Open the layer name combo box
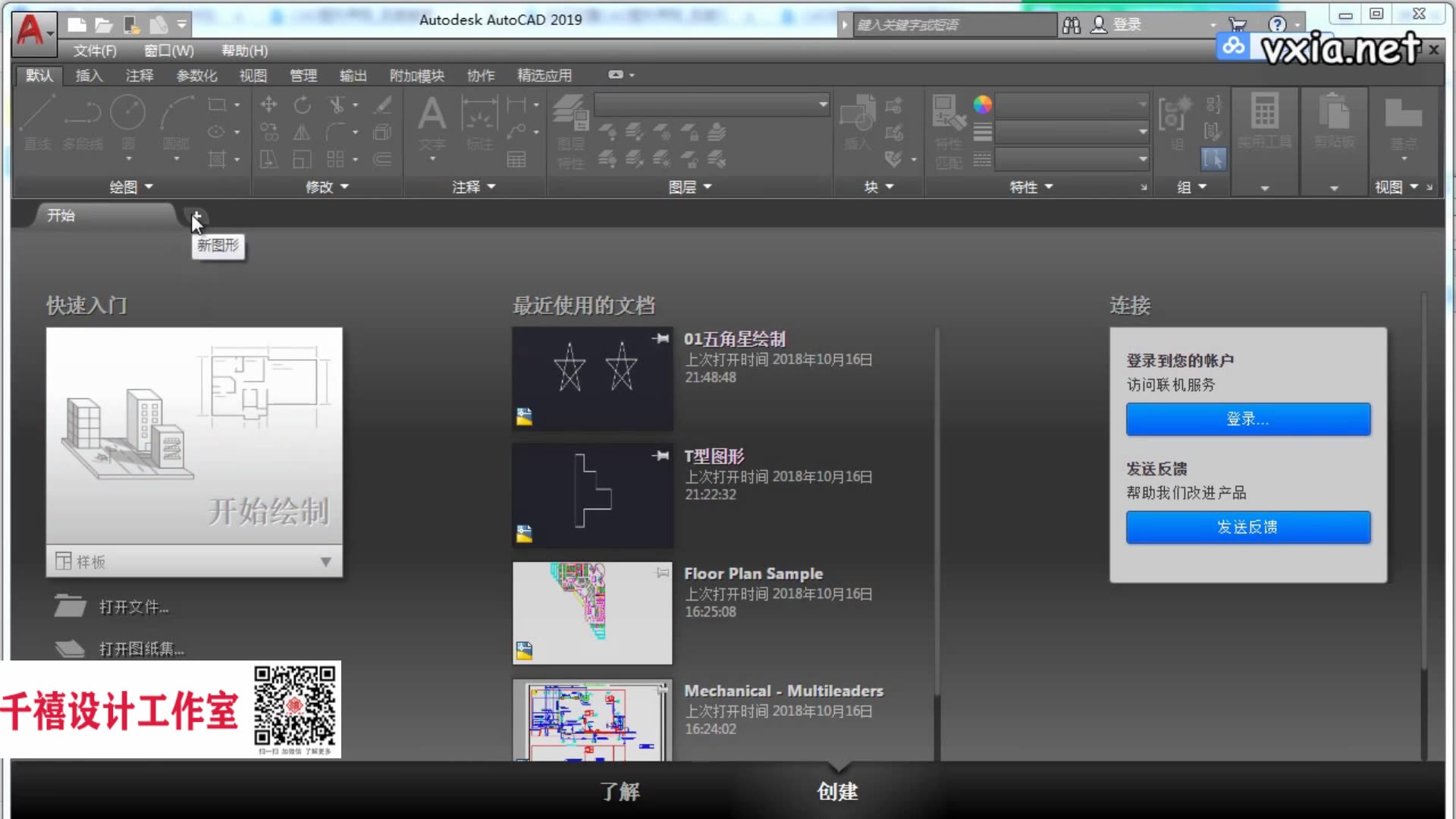 click(x=712, y=104)
